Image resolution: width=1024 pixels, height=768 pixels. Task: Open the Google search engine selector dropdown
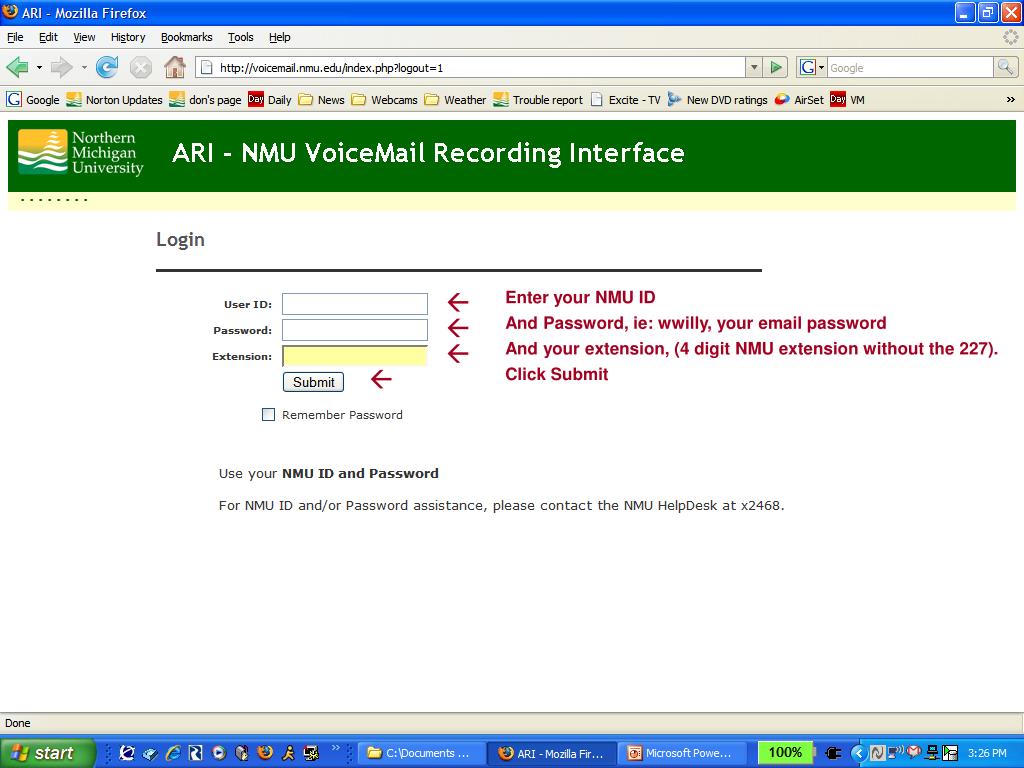(x=812, y=67)
